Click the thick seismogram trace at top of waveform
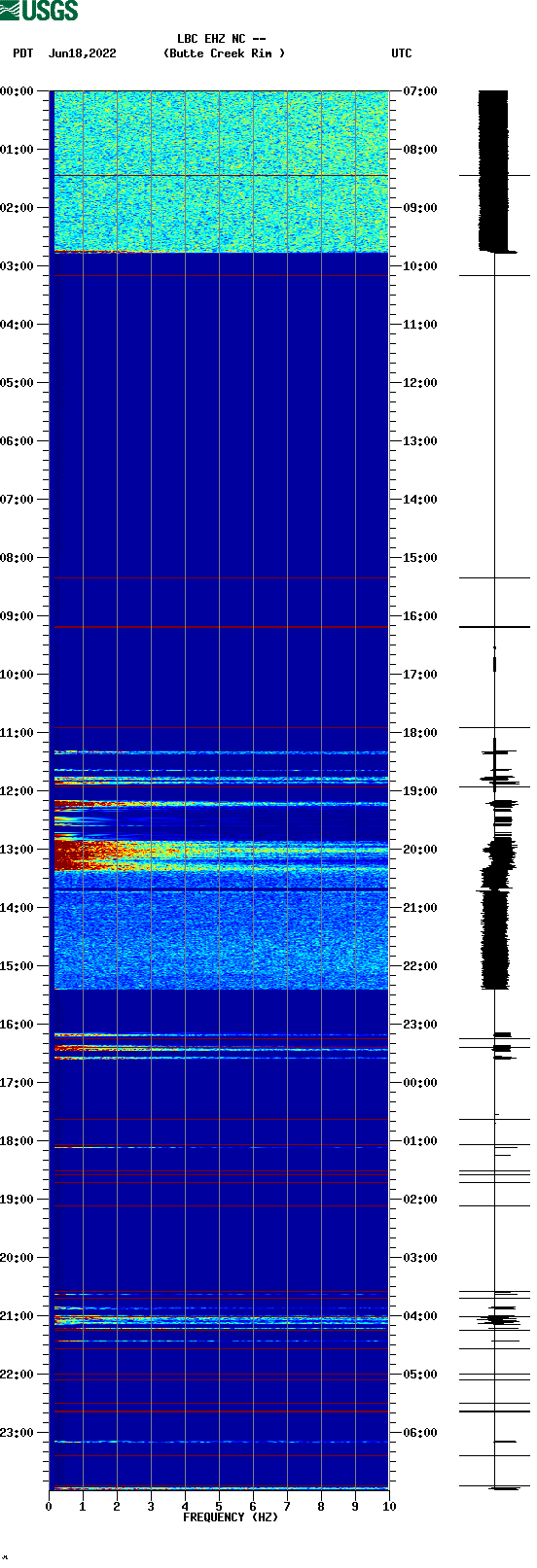The image size is (537, 1568). 493,170
